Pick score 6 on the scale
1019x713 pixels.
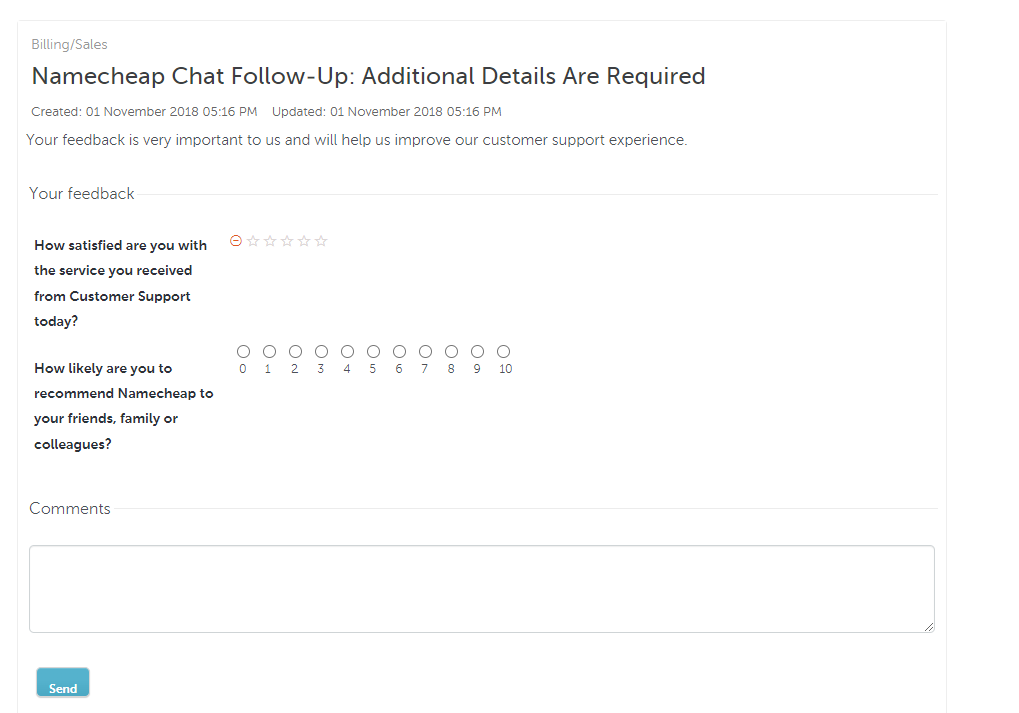pyautogui.click(x=399, y=351)
